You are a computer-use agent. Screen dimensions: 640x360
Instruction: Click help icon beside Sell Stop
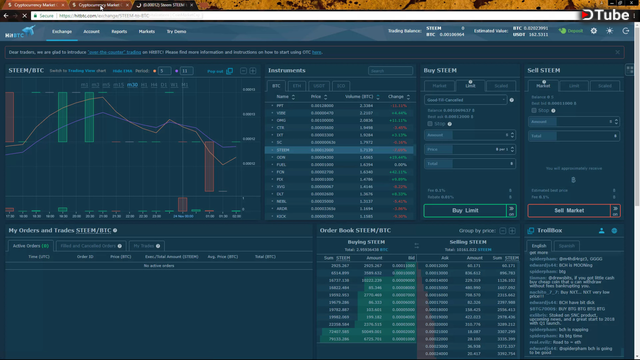[553, 110]
